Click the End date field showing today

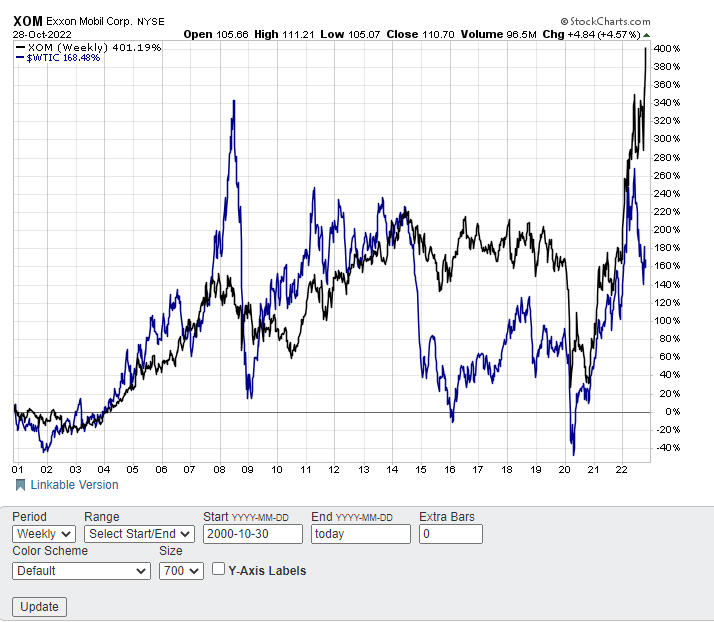pyautogui.click(x=361, y=534)
